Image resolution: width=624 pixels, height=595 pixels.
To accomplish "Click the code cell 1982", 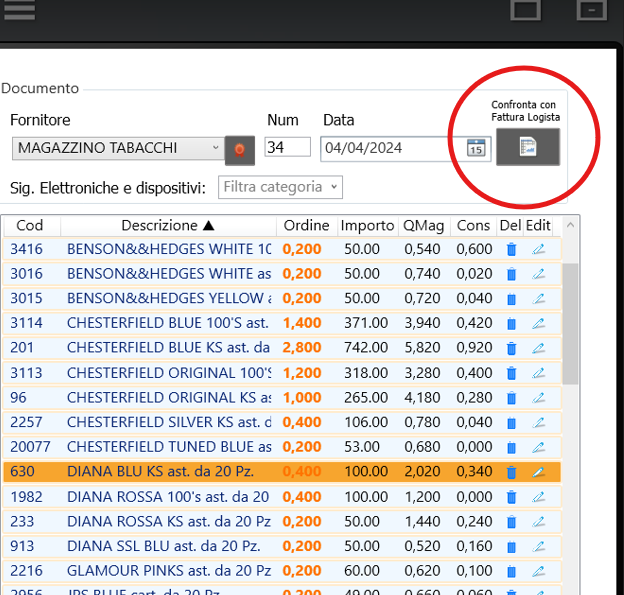I will click(26, 497).
